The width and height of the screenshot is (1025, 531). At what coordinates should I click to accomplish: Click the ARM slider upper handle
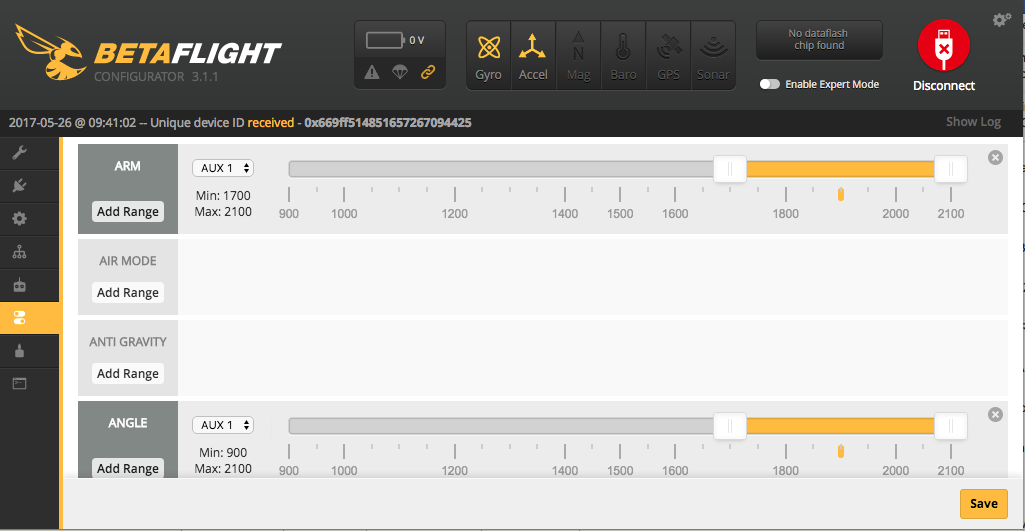coord(950,169)
